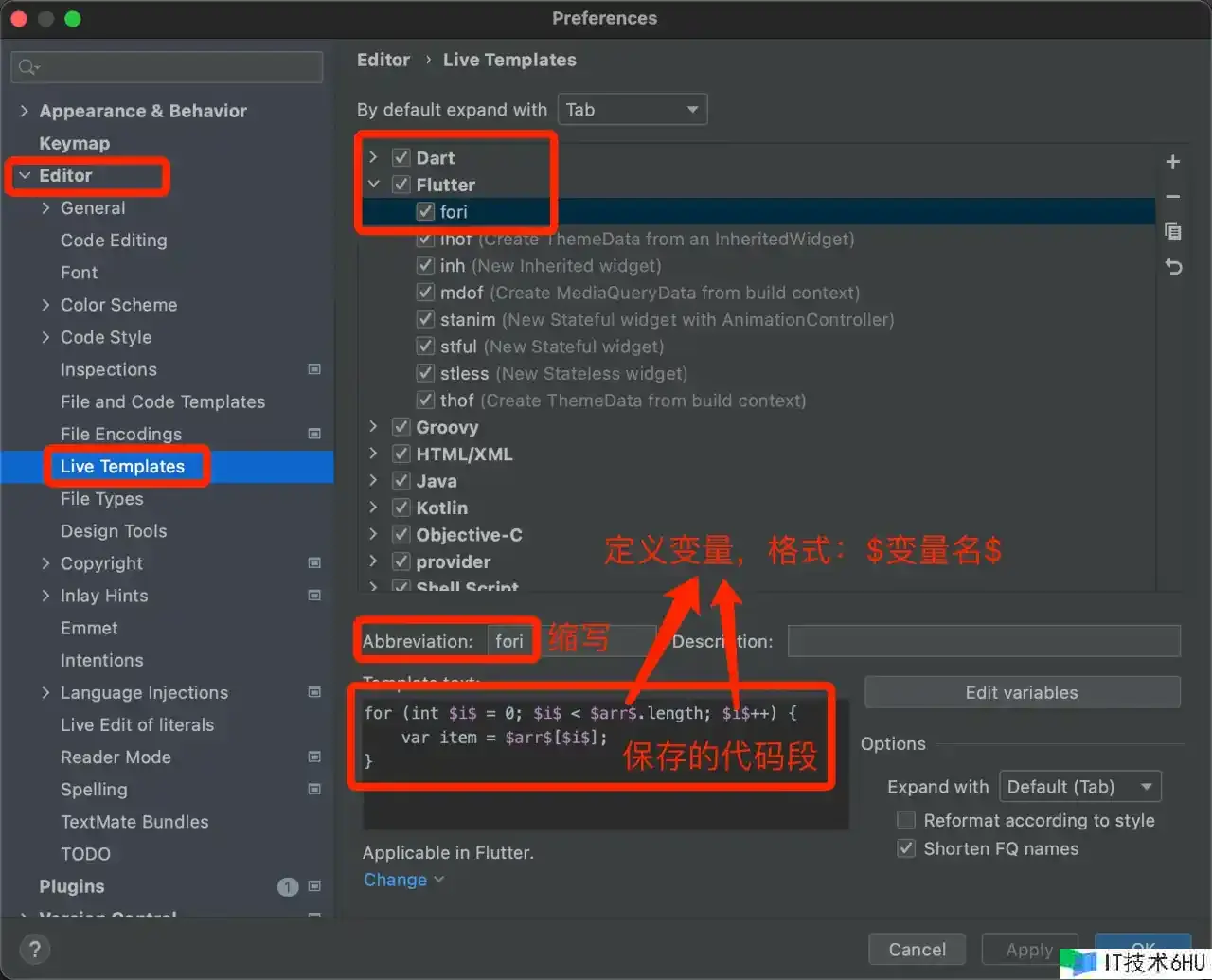The image size is (1212, 980).
Task: Toggle the stanim template checkbox
Action: 426,319
